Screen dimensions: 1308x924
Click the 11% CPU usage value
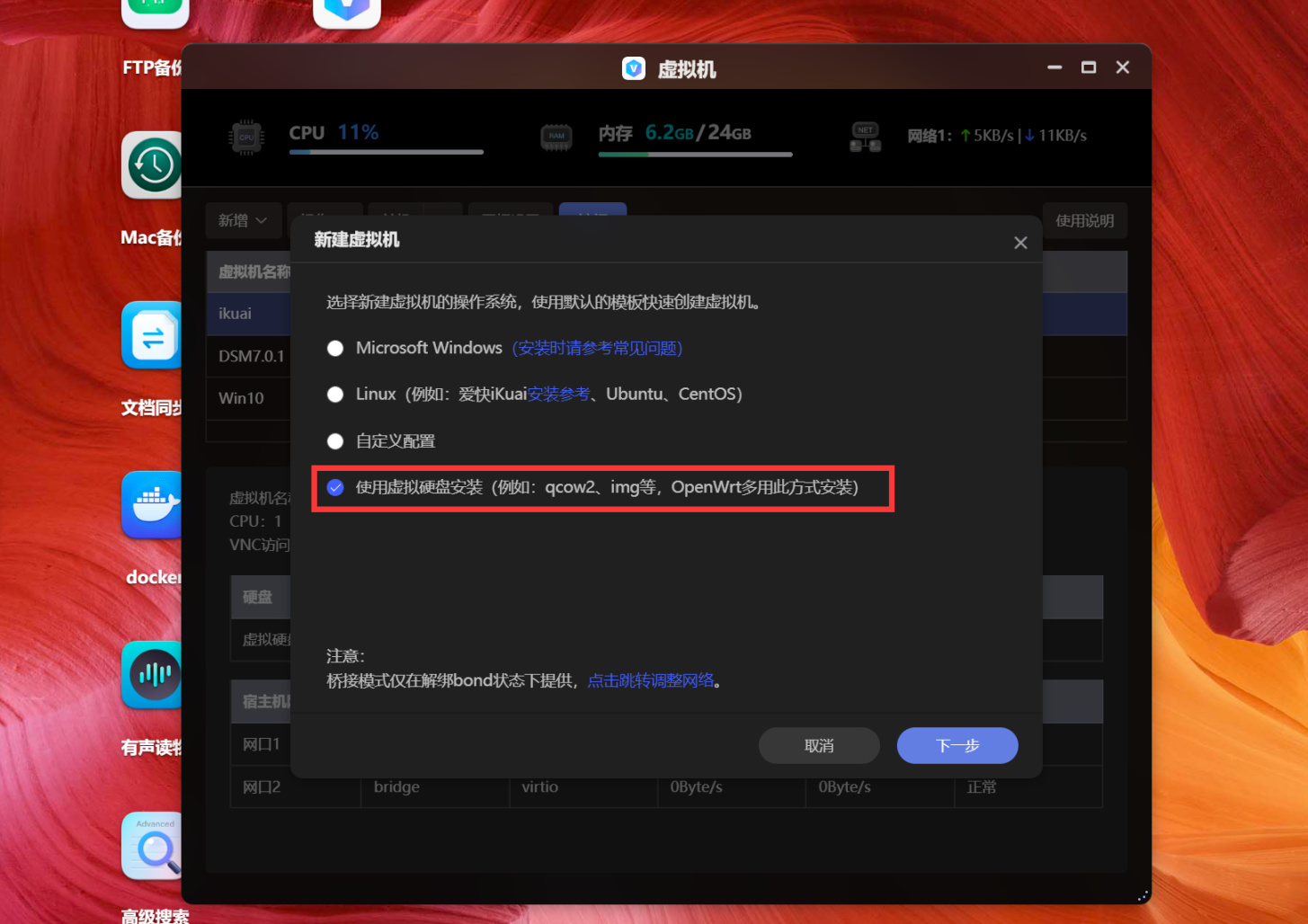358,132
